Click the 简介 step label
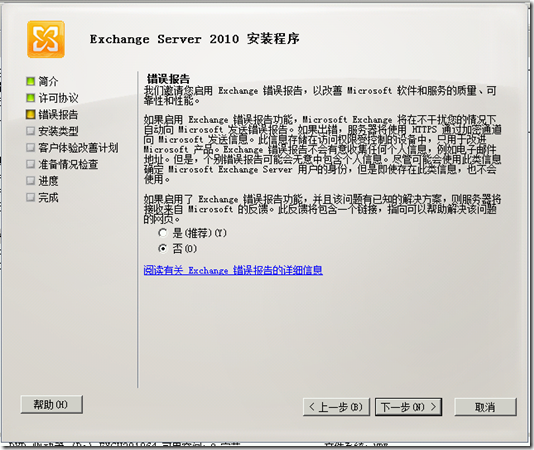The height and width of the screenshot is (450, 534). coord(48,81)
